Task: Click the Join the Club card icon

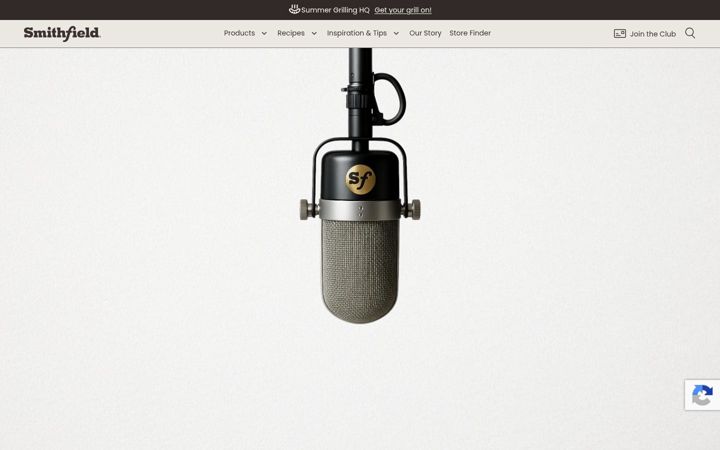Action: (619, 34)
